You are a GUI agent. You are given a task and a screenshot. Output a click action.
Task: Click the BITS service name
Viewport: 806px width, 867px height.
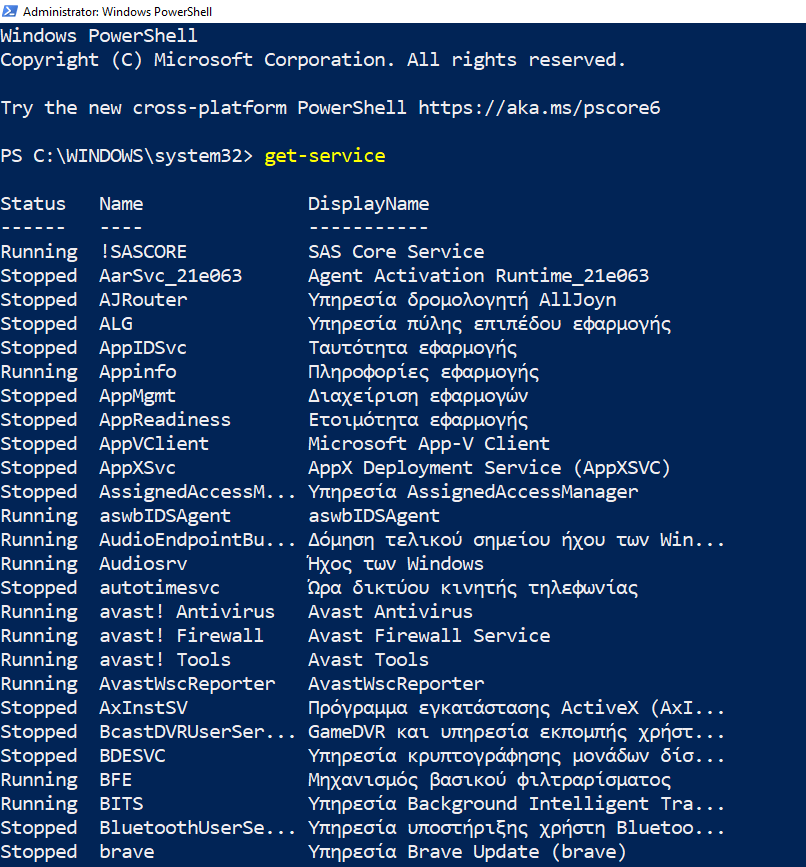click(121, 804)
